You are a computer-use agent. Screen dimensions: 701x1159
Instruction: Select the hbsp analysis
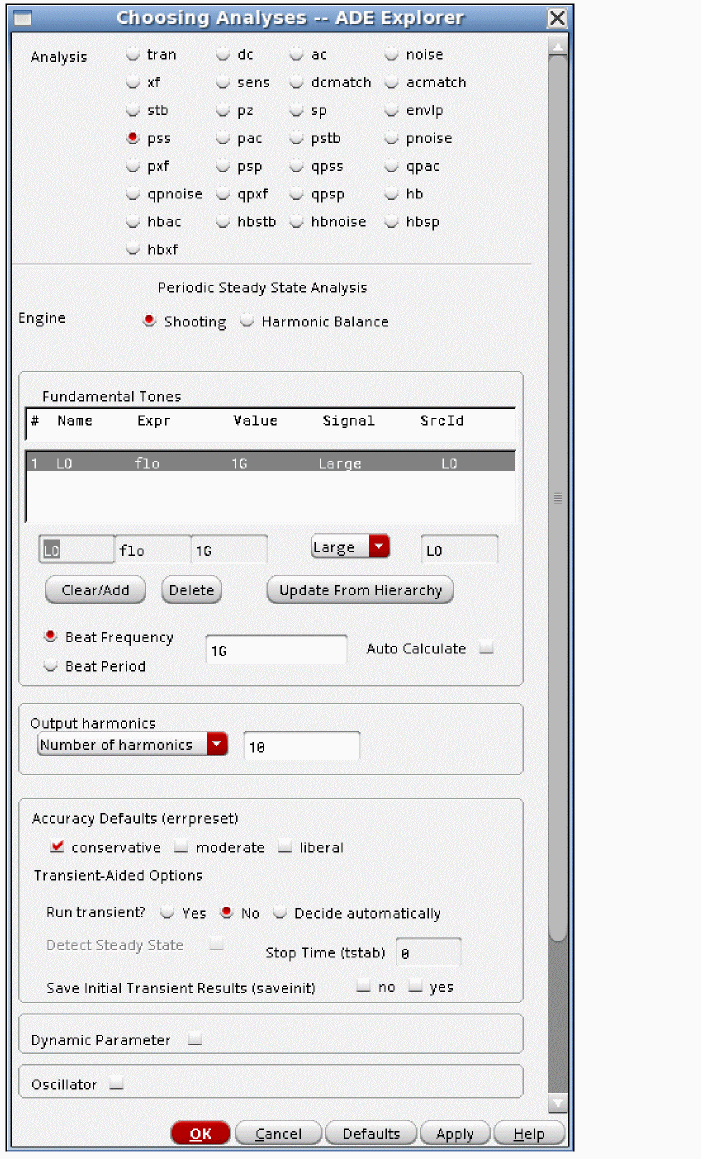point(392,221)
